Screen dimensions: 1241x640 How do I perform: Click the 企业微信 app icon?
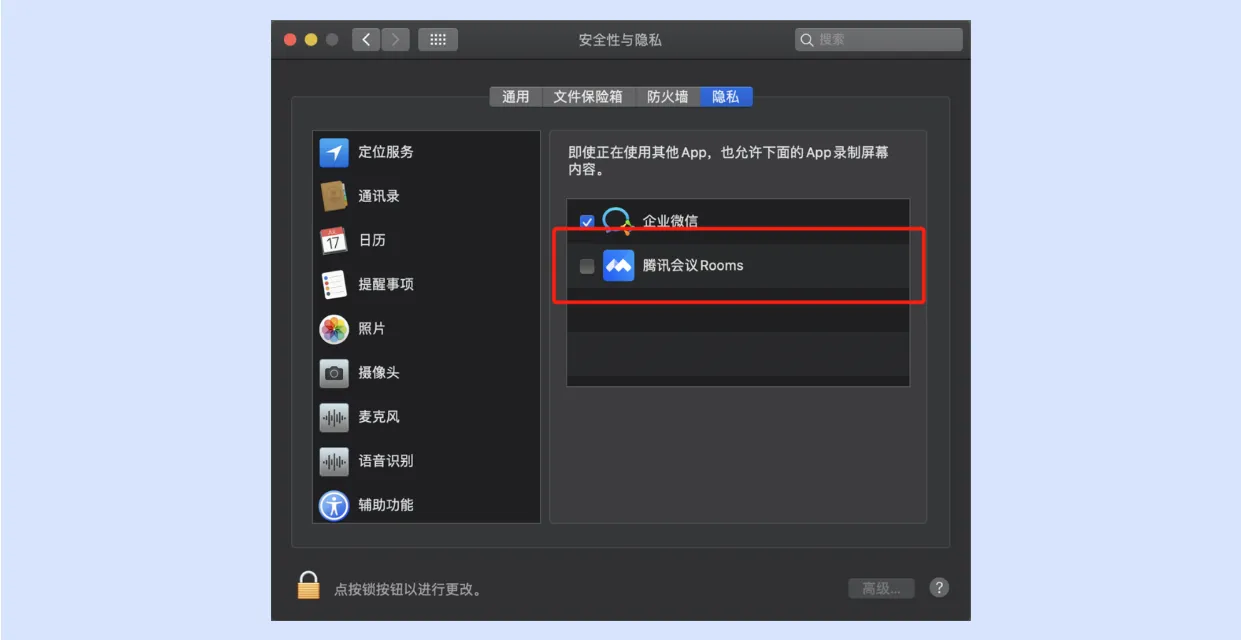point(618,221)
